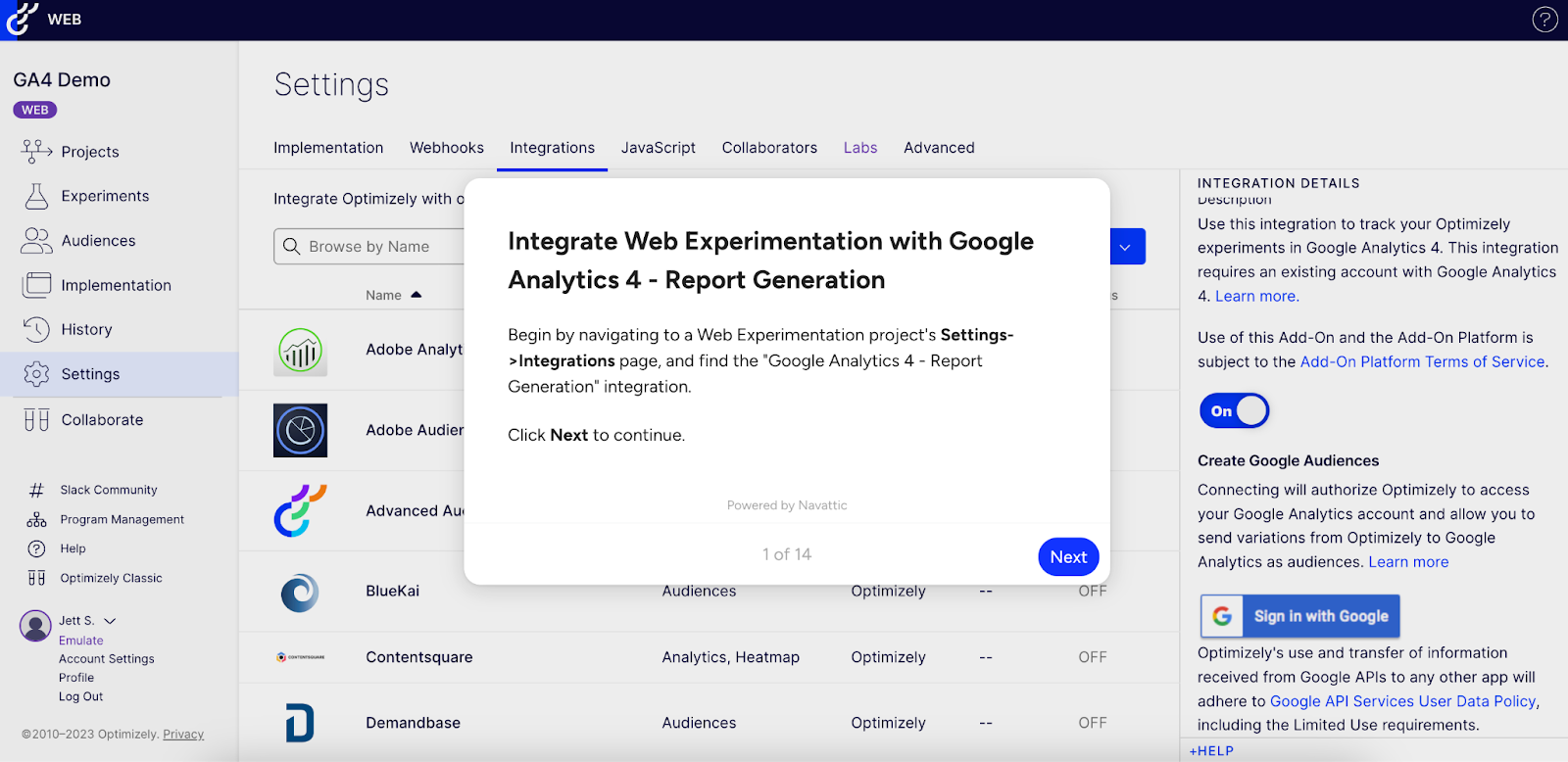Open the JavaScript tab
This screenshot has width=1568, height=762.
[x=659, y=148]
